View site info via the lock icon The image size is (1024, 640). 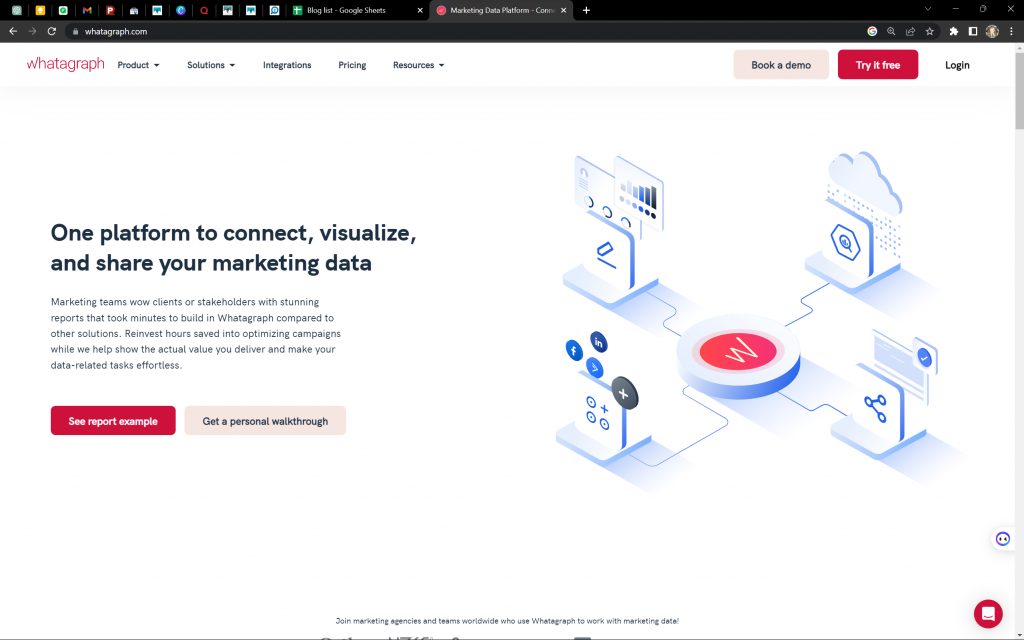click(x=76, y=31)
